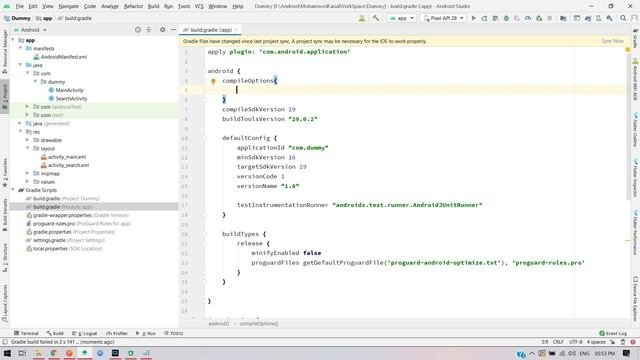Click the Sync Now link
640x360 pixels.
pyautogui.click(x=612, y=41)
